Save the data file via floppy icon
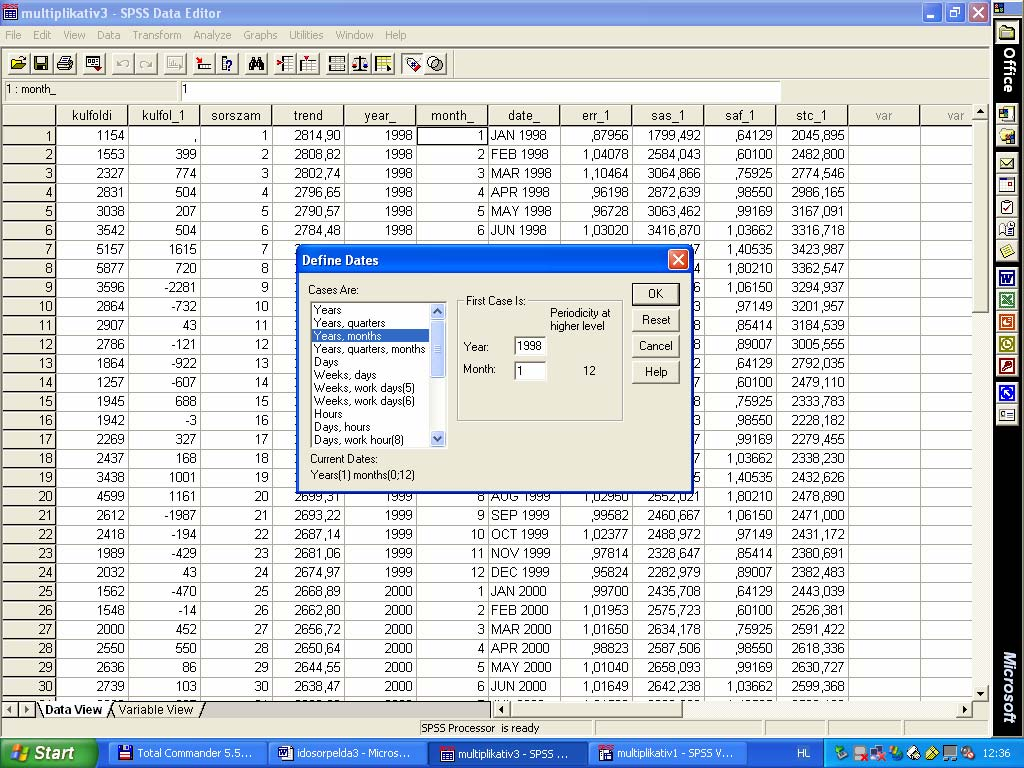The height and width of the screenshot is (768, 1024). click(x=40, y=63)
